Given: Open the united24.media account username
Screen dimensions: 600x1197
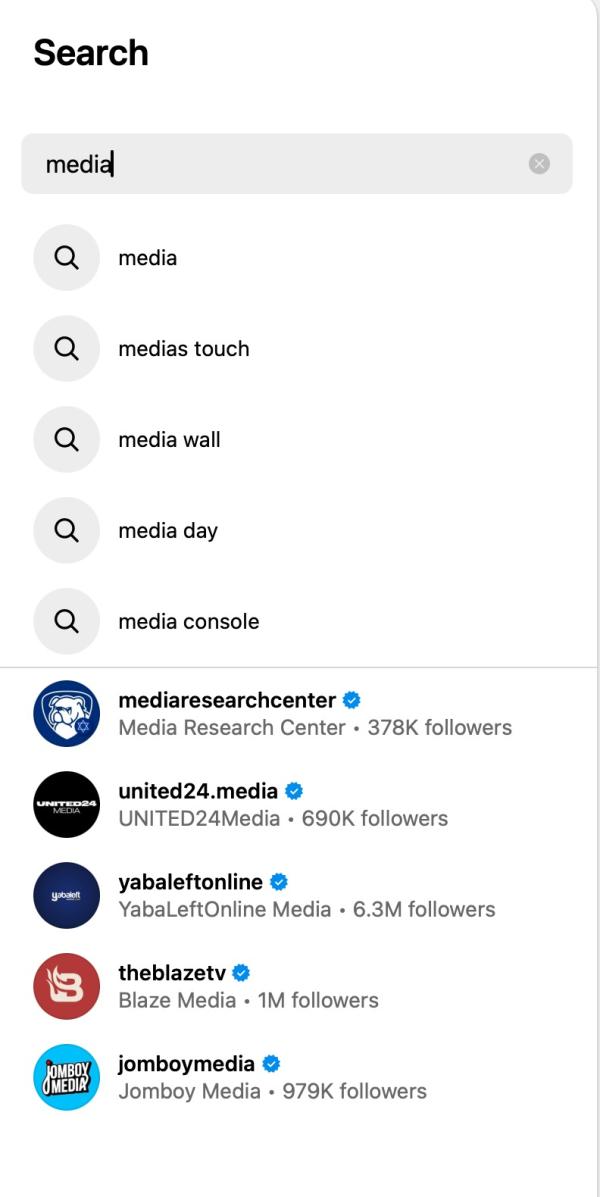Looking at the screenshot, I should pyautogui.click(x=198, y=791).
